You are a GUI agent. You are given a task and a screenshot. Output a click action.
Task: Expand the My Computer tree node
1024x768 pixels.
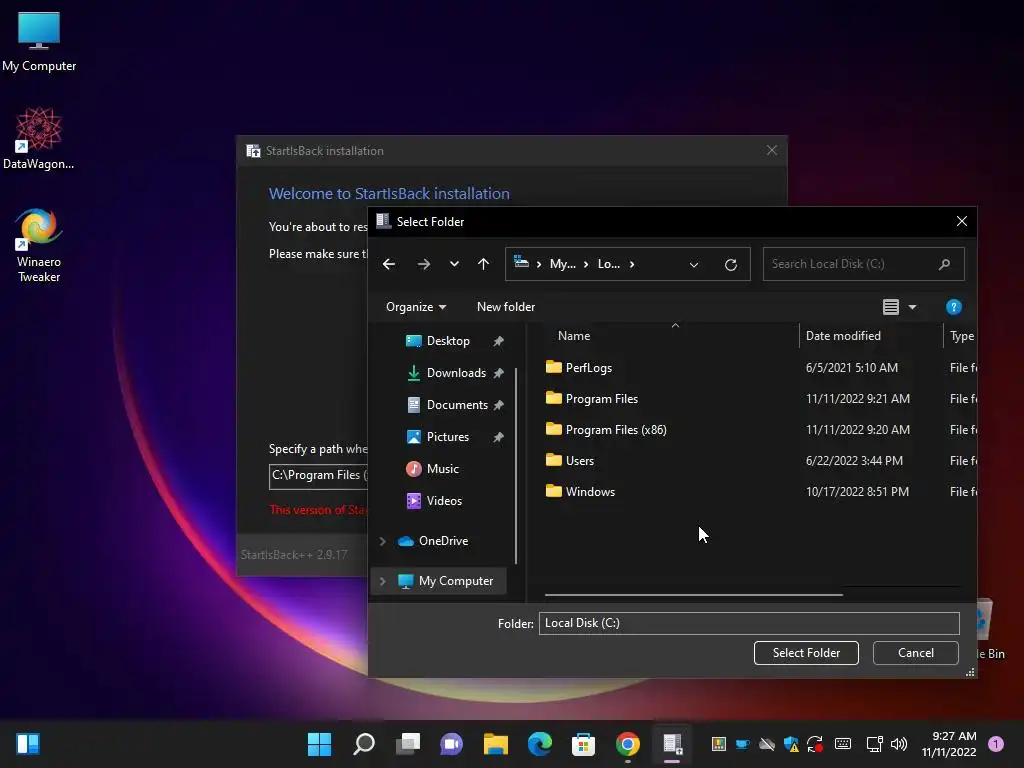[x=383, y=581]
